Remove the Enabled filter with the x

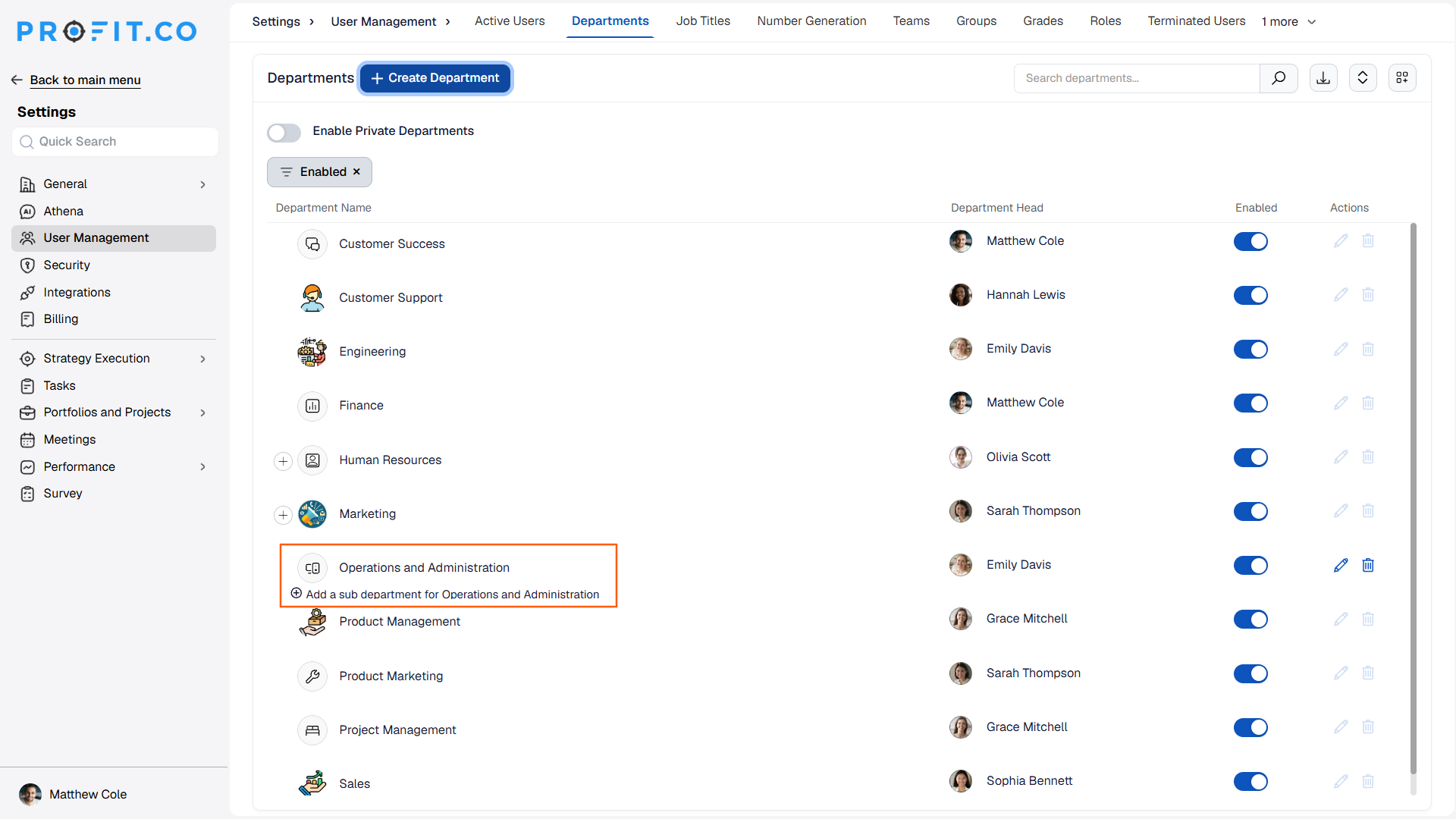pos(356,172)
